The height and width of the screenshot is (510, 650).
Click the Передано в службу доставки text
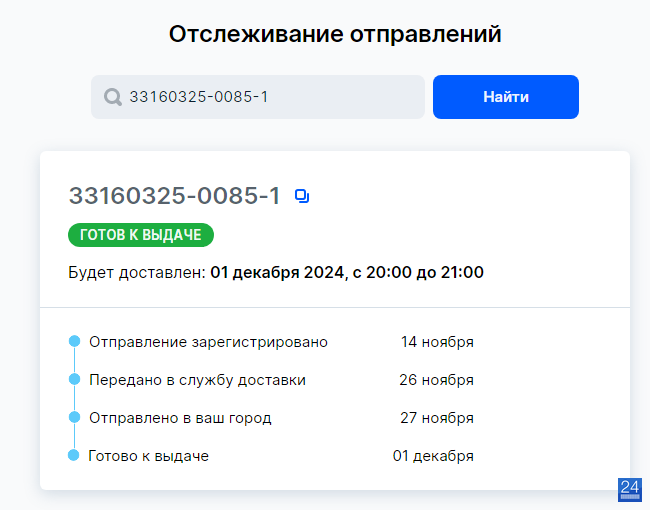tap(197, 380)
